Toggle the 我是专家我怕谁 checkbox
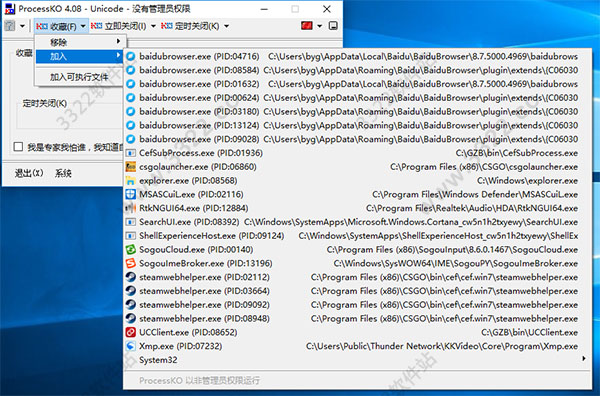 [18, 147]
